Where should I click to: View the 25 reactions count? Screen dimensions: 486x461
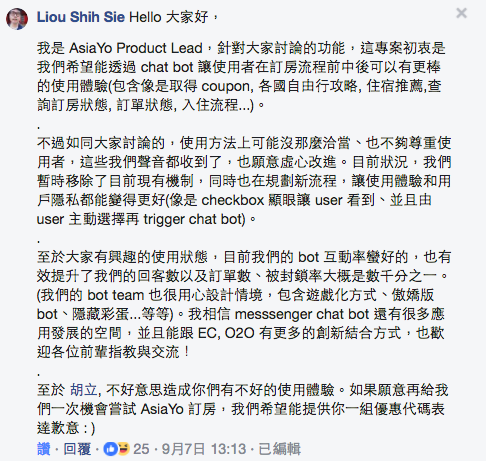point(141,449)
